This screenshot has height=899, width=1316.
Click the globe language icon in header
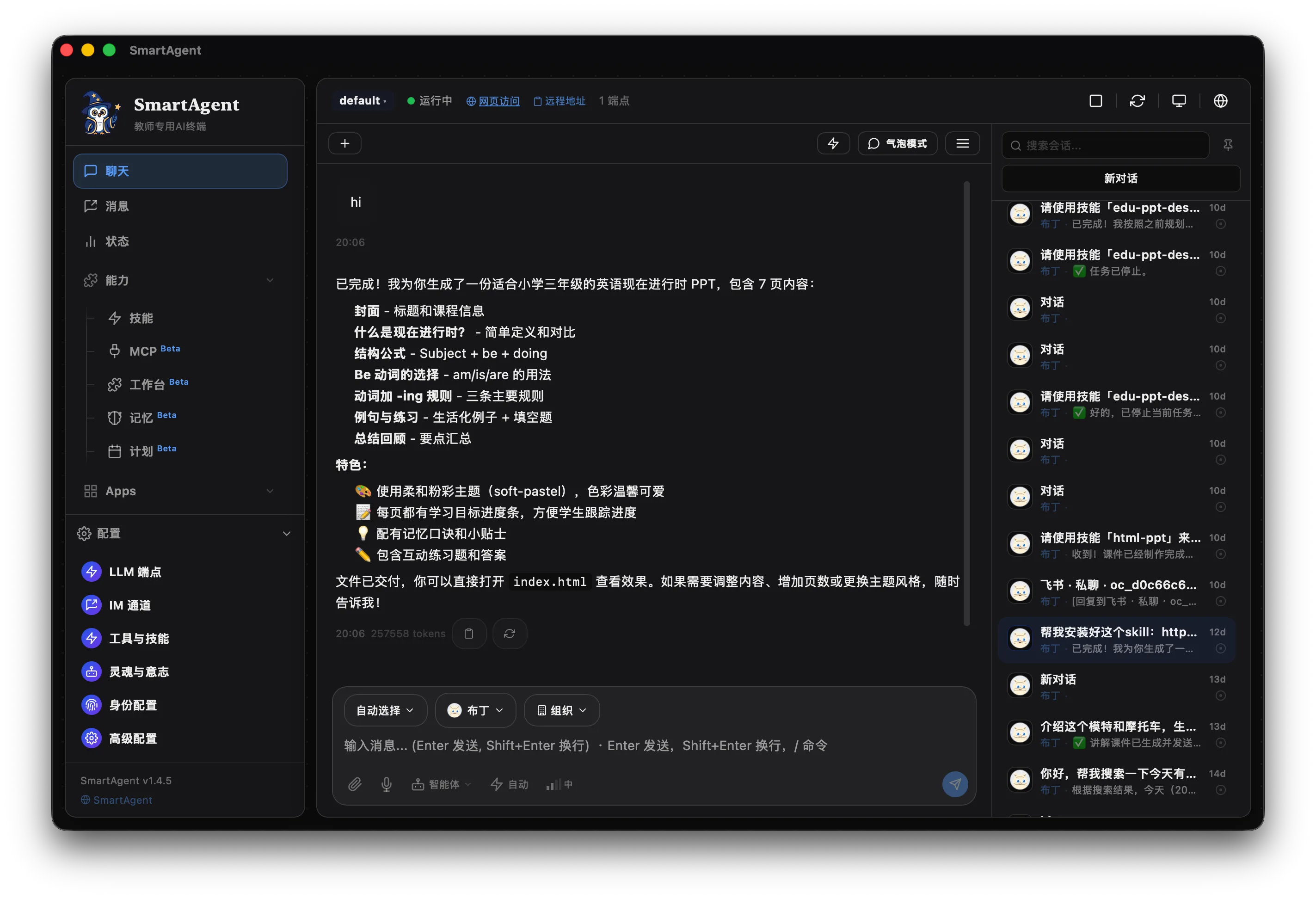[x=1220, y=101]
